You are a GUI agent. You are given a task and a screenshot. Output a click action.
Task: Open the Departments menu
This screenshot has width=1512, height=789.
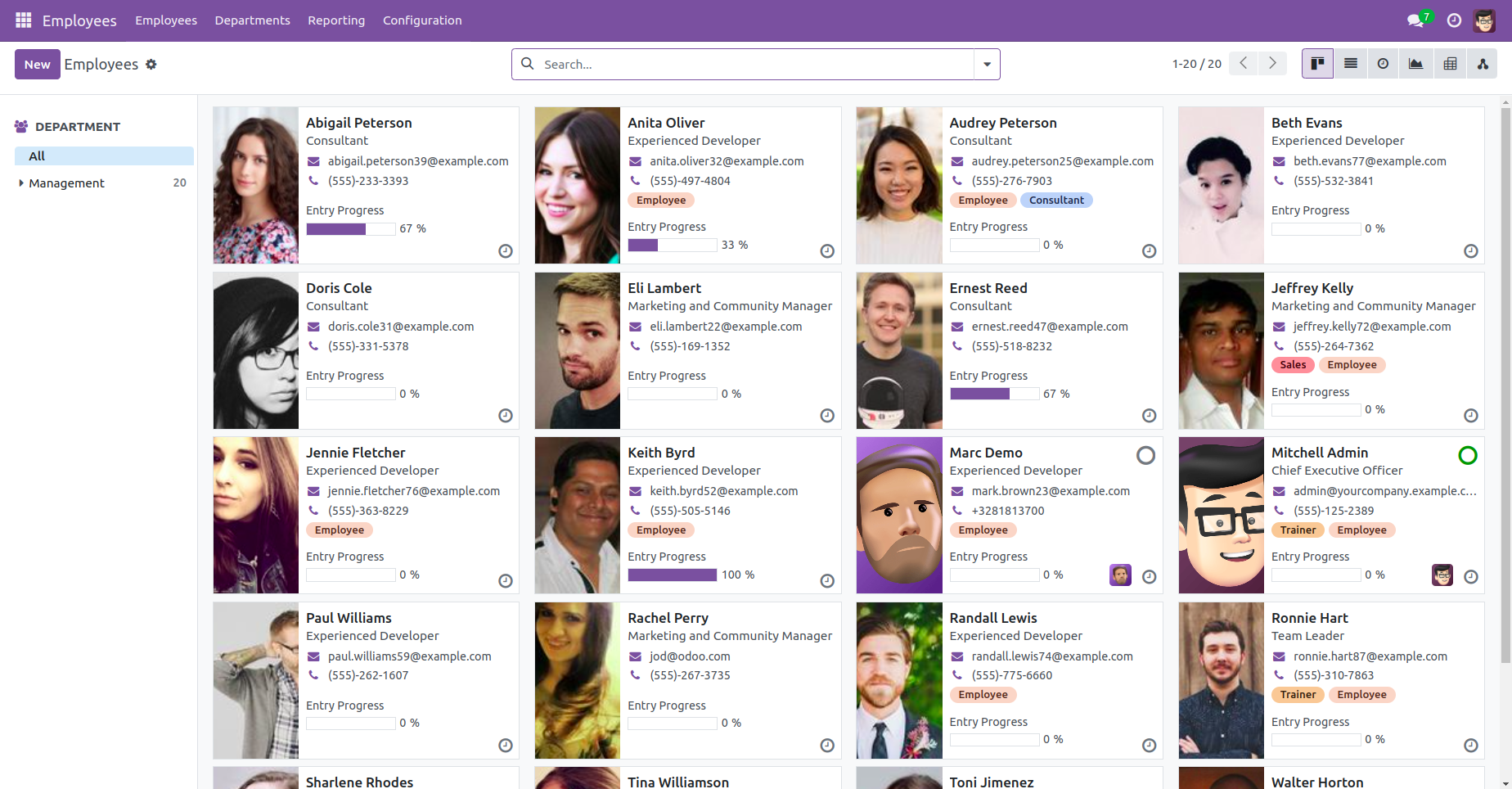[252, 20]
